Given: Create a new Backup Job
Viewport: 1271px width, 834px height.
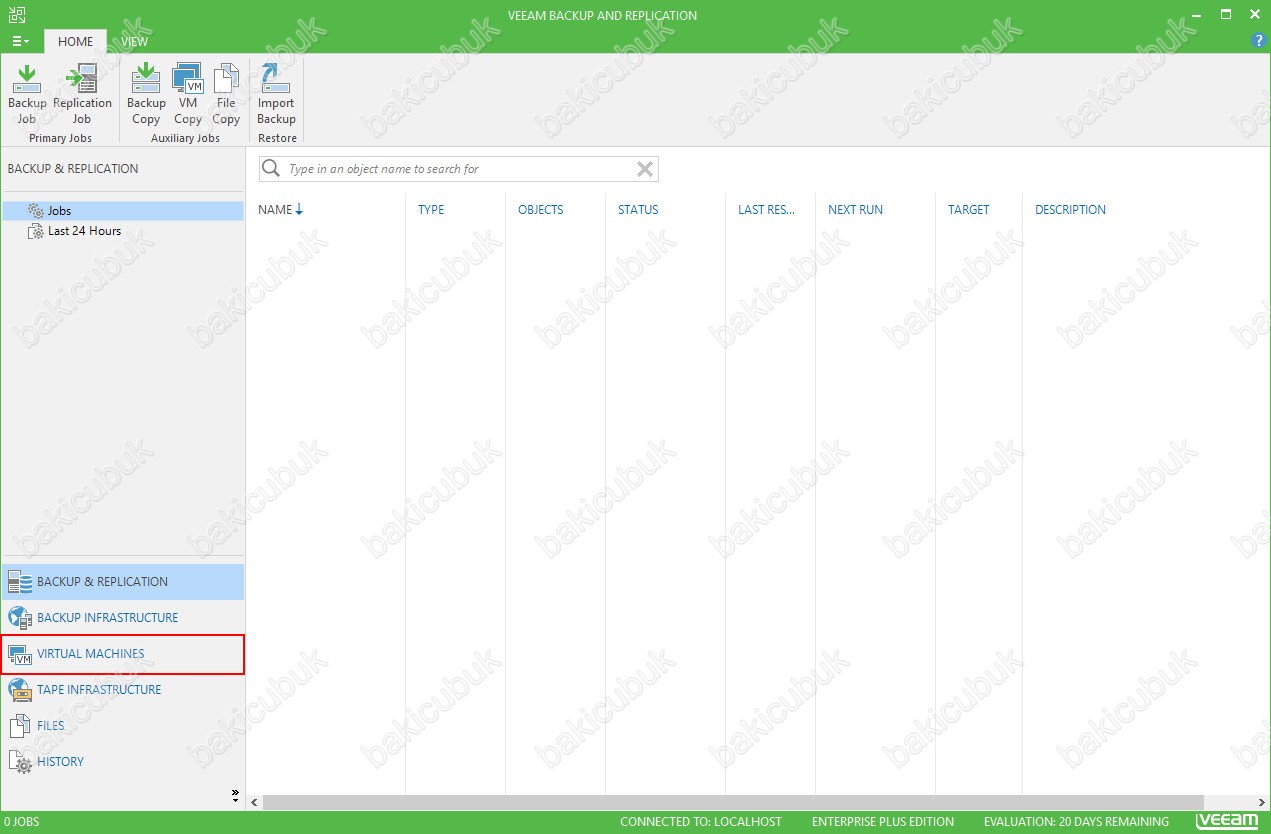Looking at the screenshot, I should (27, 94).
